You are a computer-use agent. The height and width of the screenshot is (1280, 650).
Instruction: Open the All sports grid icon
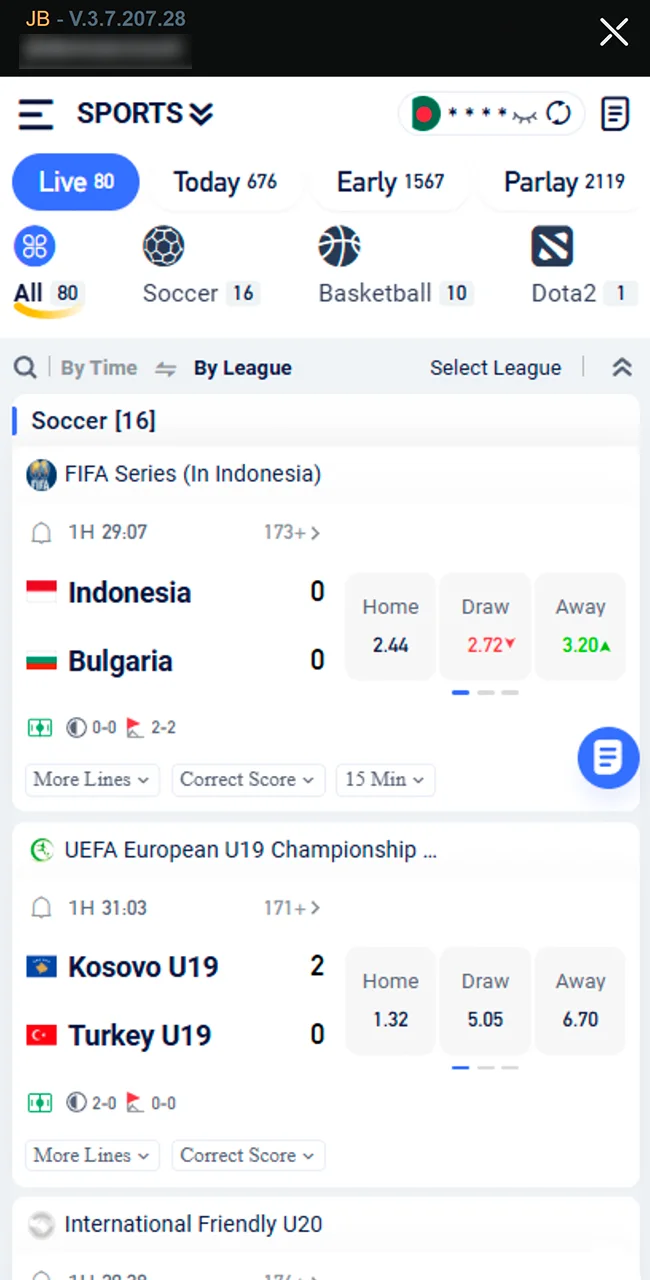(x=35, y=246)
